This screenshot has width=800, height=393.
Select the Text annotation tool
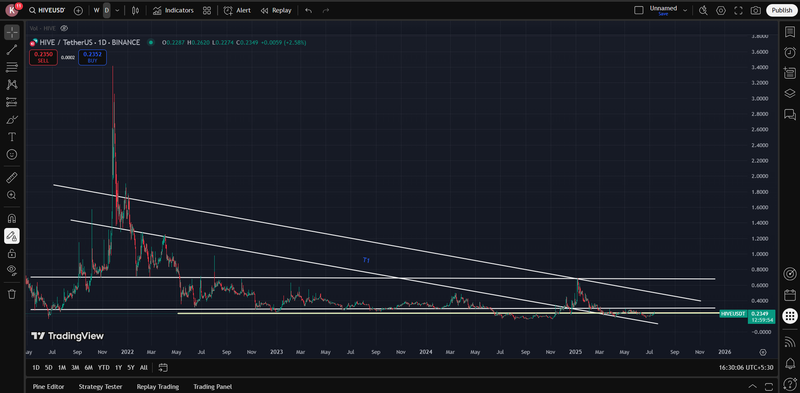click(12, 137)
